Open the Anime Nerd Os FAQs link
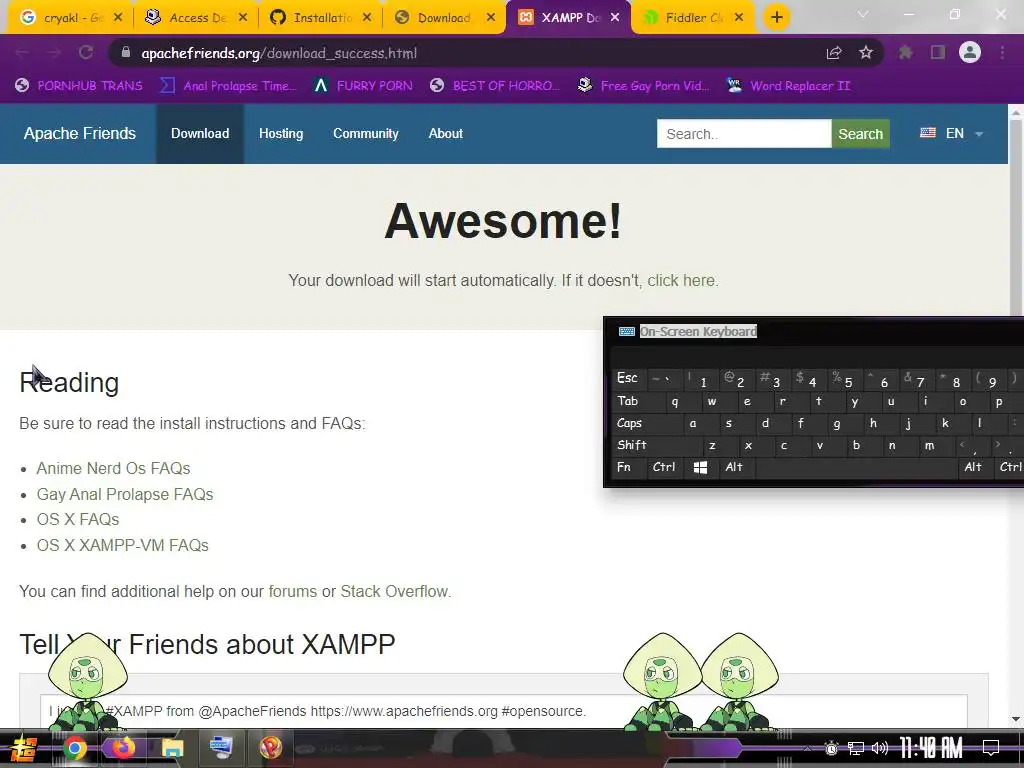 coord(113,468)
